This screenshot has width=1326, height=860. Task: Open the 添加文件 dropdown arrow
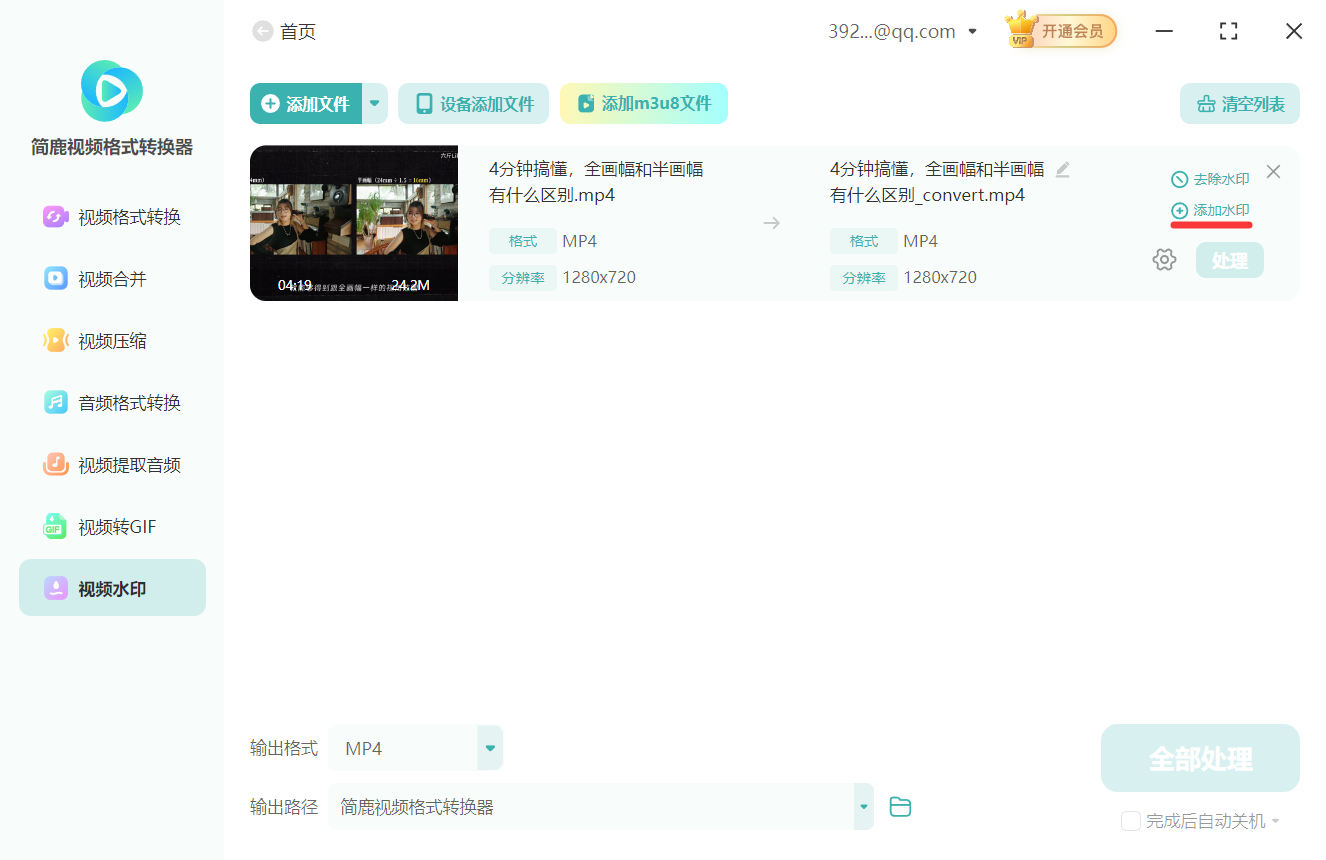374,103
